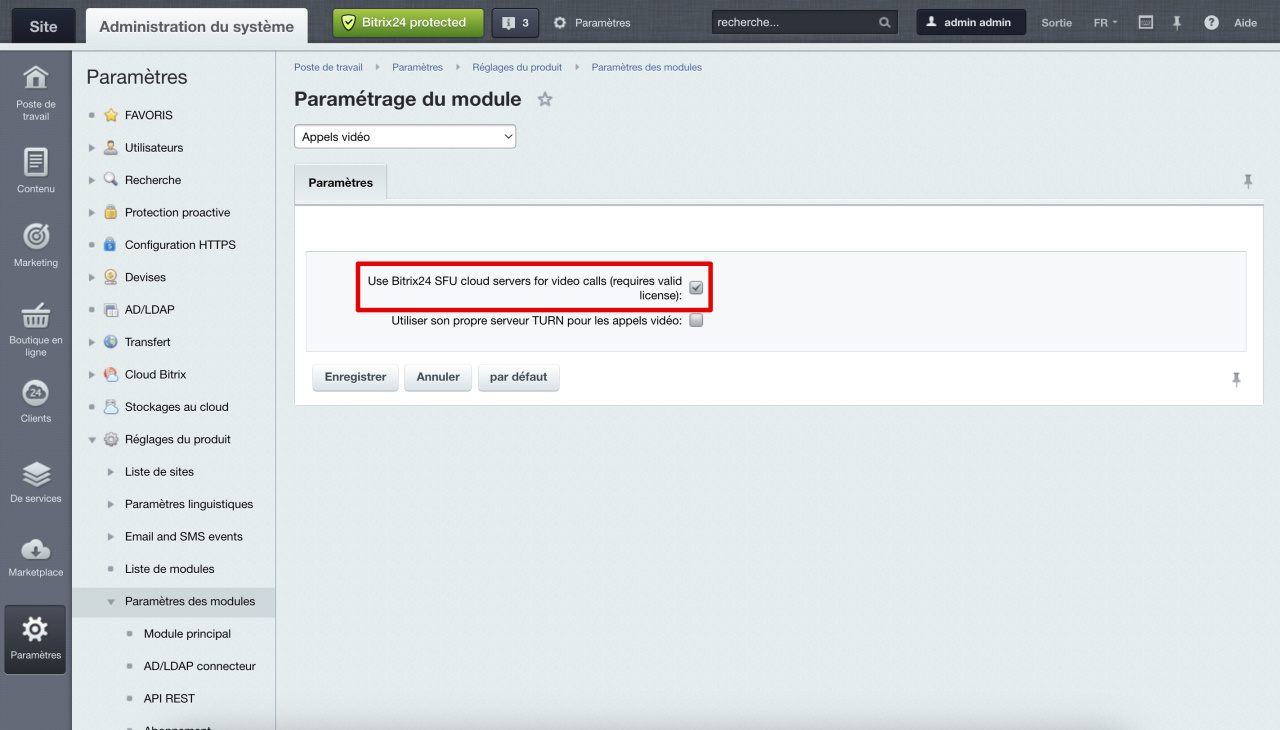Click the FAVORIS star icon in tree
Screen dimensions: 1280x730
tap(111, 115)
